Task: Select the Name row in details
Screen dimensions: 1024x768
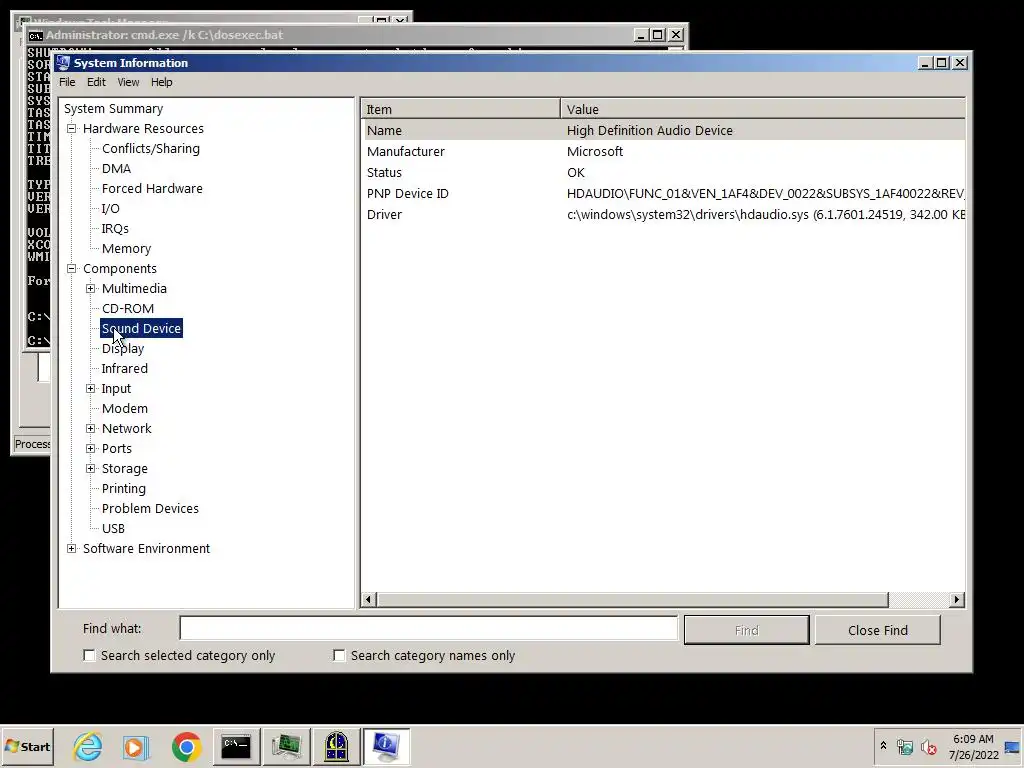Action: 664,131
